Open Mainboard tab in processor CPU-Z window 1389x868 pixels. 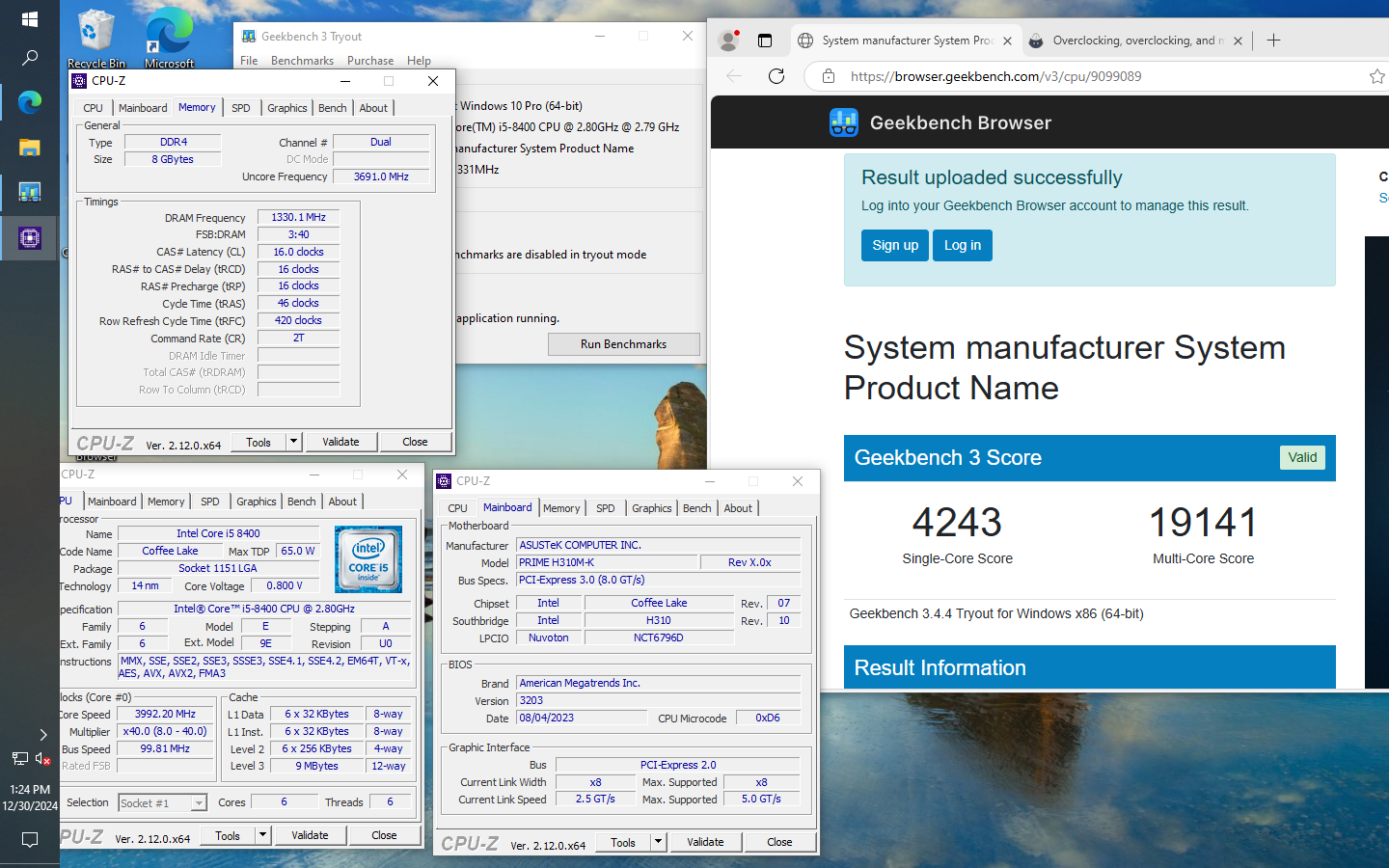point(112,502)
